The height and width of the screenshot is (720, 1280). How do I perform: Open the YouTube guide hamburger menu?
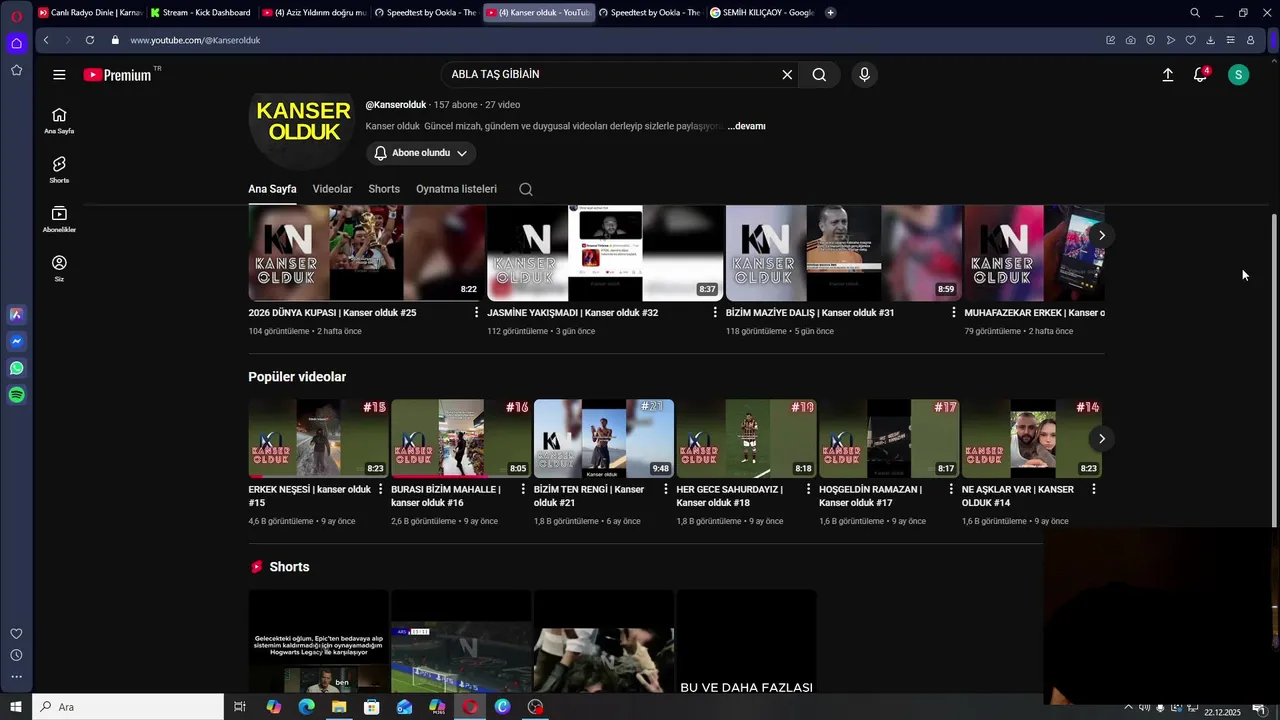(x=59, y=75)
